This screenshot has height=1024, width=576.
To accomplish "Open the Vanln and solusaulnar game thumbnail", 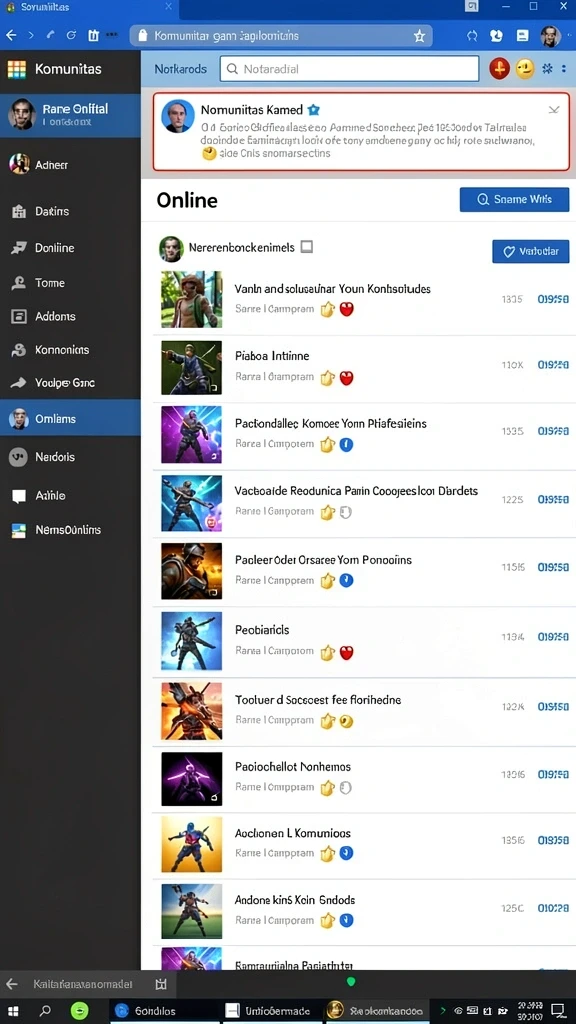I will [x=191, y=299].
